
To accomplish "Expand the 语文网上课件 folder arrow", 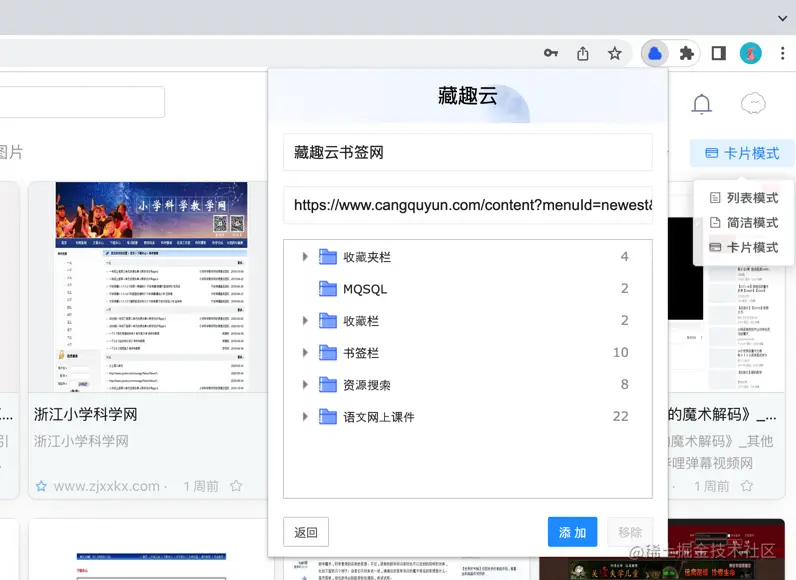I will [305, 417].
